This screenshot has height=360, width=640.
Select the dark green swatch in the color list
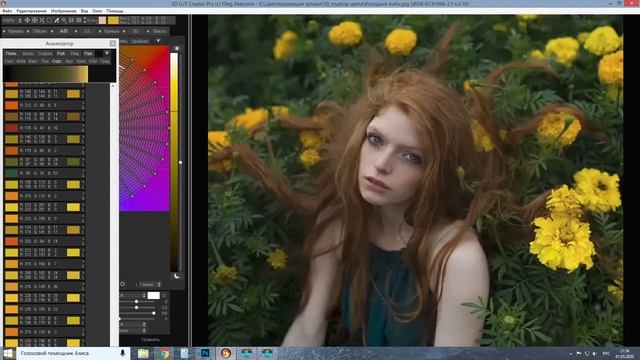pos(11,173)
